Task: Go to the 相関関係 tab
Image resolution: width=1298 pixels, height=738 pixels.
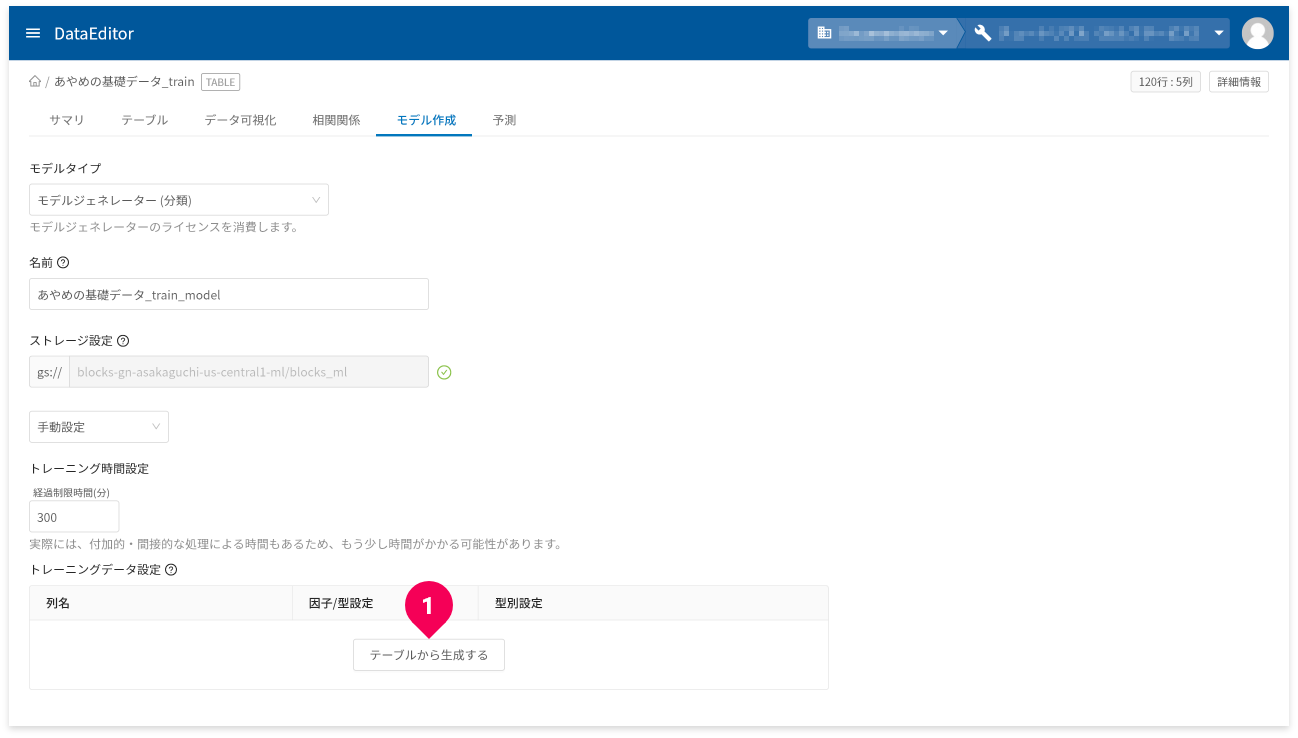Action: (x=336, y=120)
